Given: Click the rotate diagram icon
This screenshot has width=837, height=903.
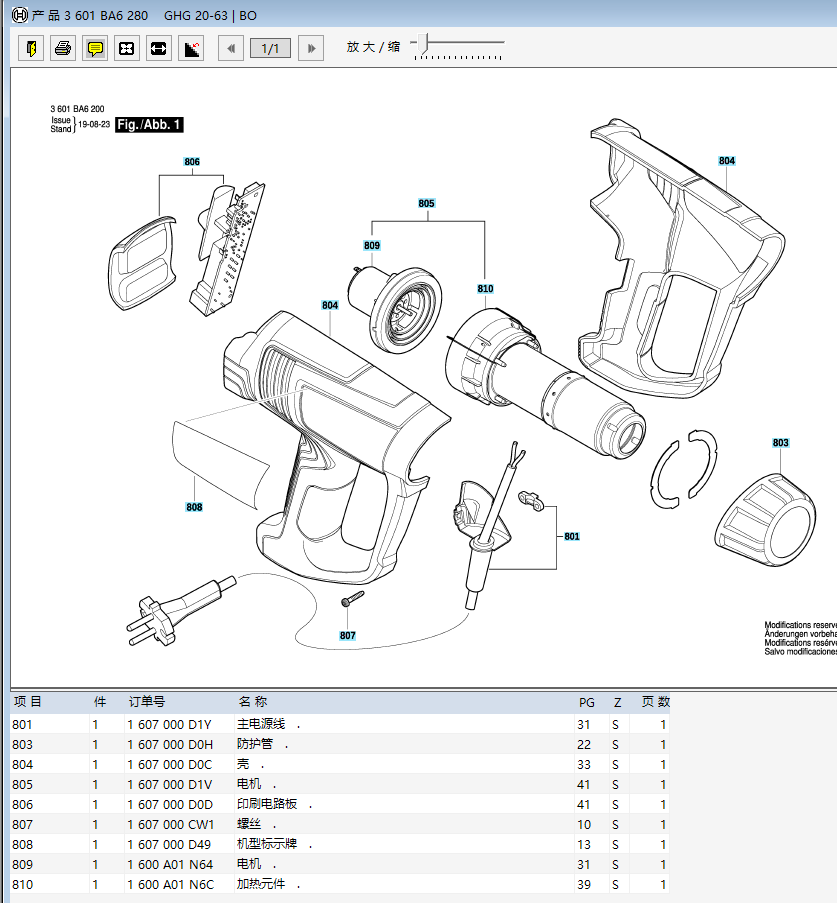Looking at the screenshot, I should 191,48.
